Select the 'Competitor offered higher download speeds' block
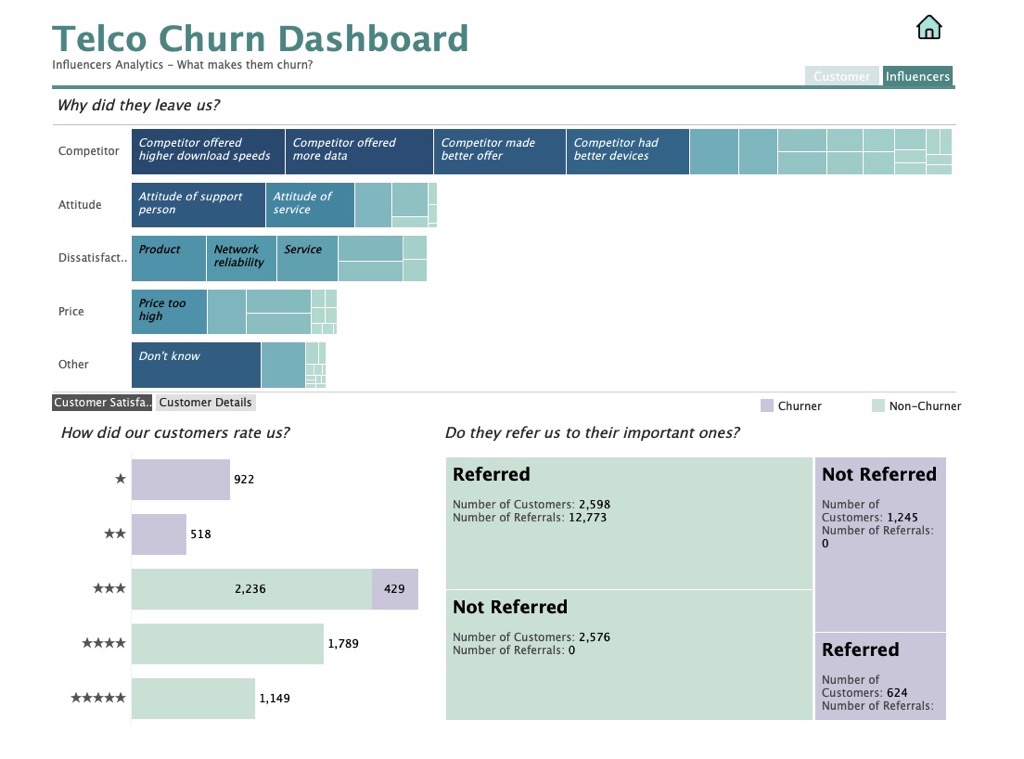The width and height of the screenshot is (1024, 759). 207,151
